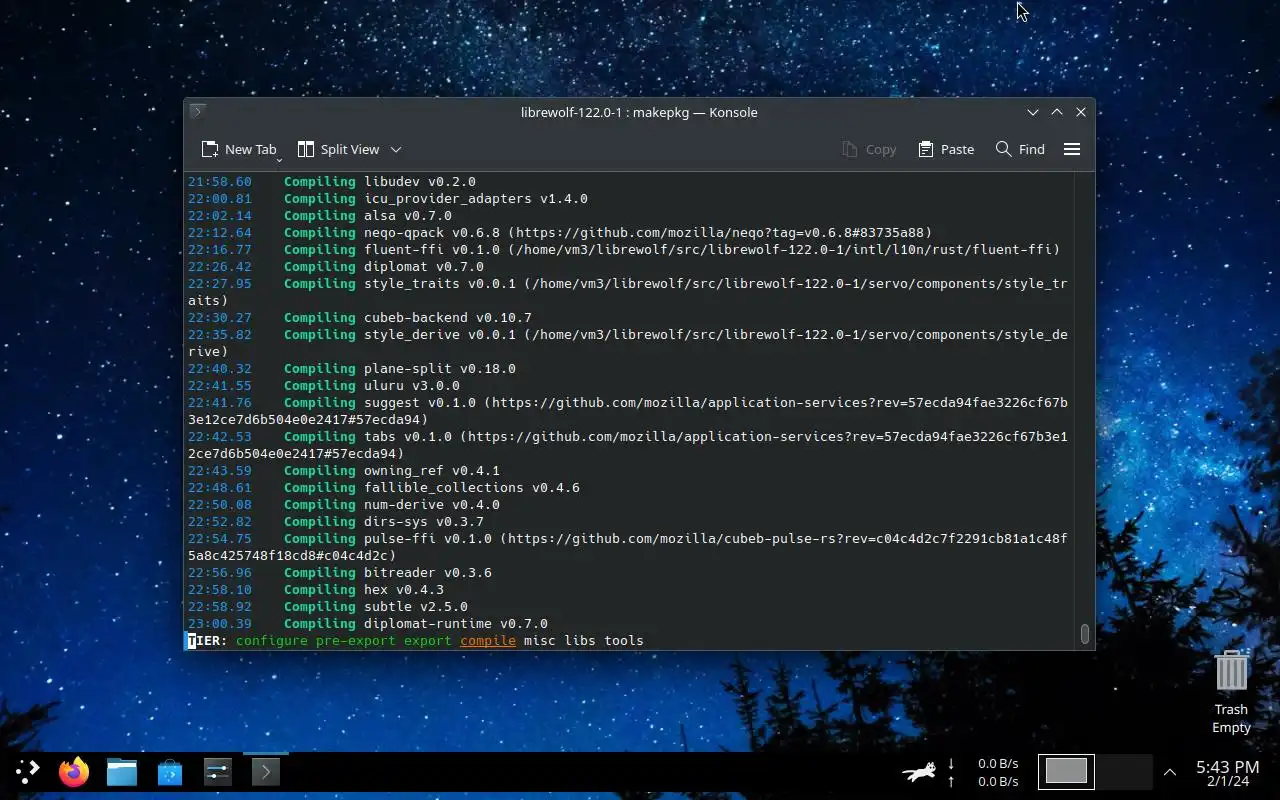Viewport: 1280px width, 800px height.
Task: Click the Konsole window title bar icon
Action: point(197,111)
